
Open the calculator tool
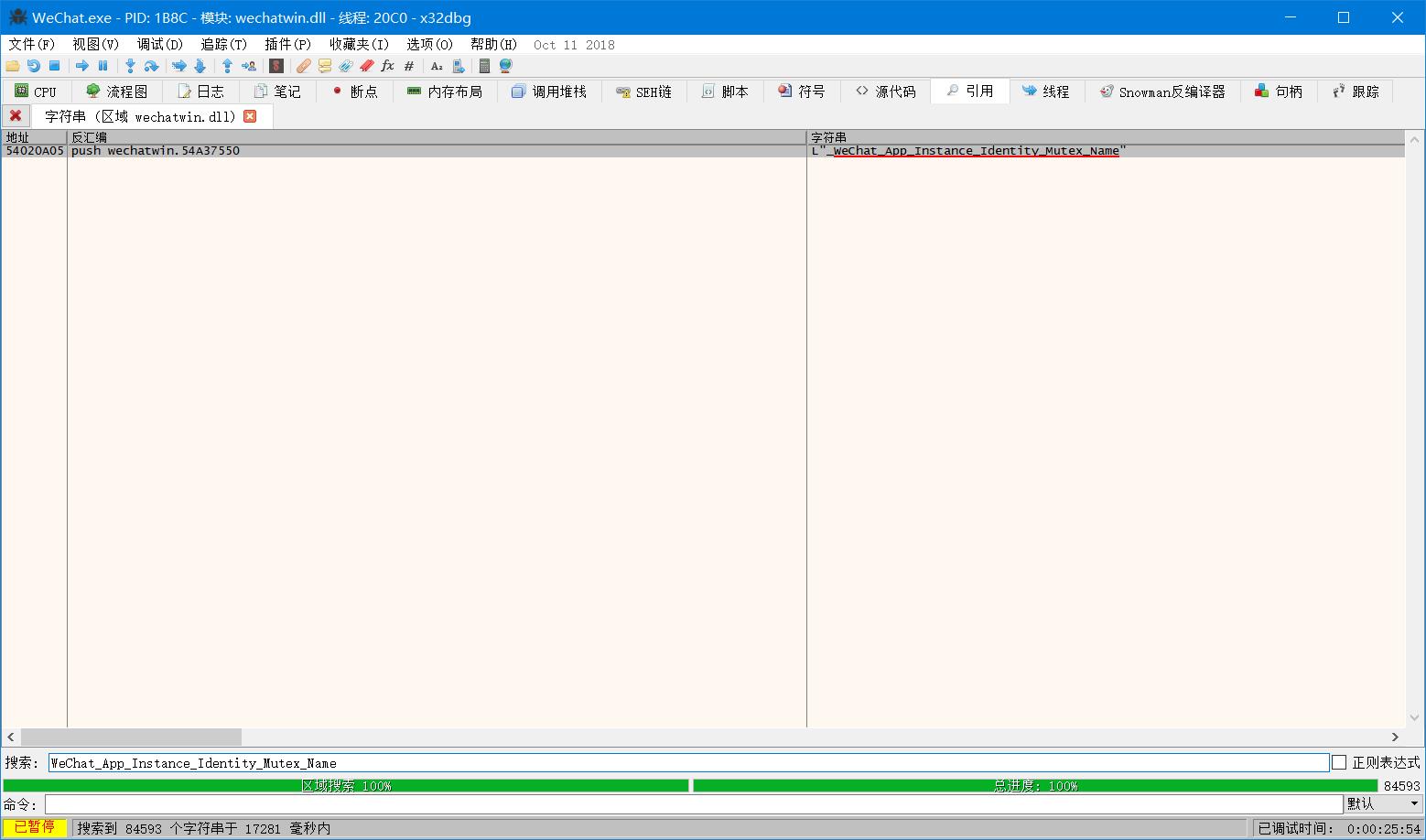485,66
